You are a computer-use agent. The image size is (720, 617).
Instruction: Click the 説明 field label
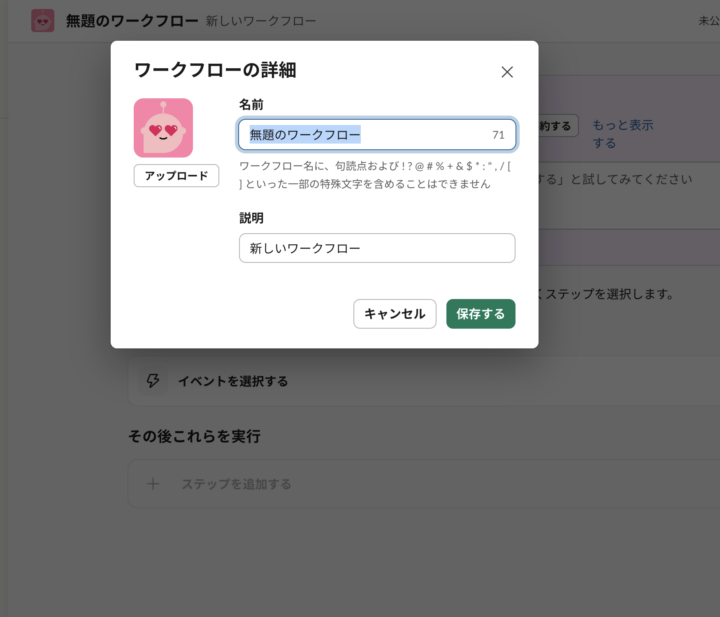click(x=251, y=218)
